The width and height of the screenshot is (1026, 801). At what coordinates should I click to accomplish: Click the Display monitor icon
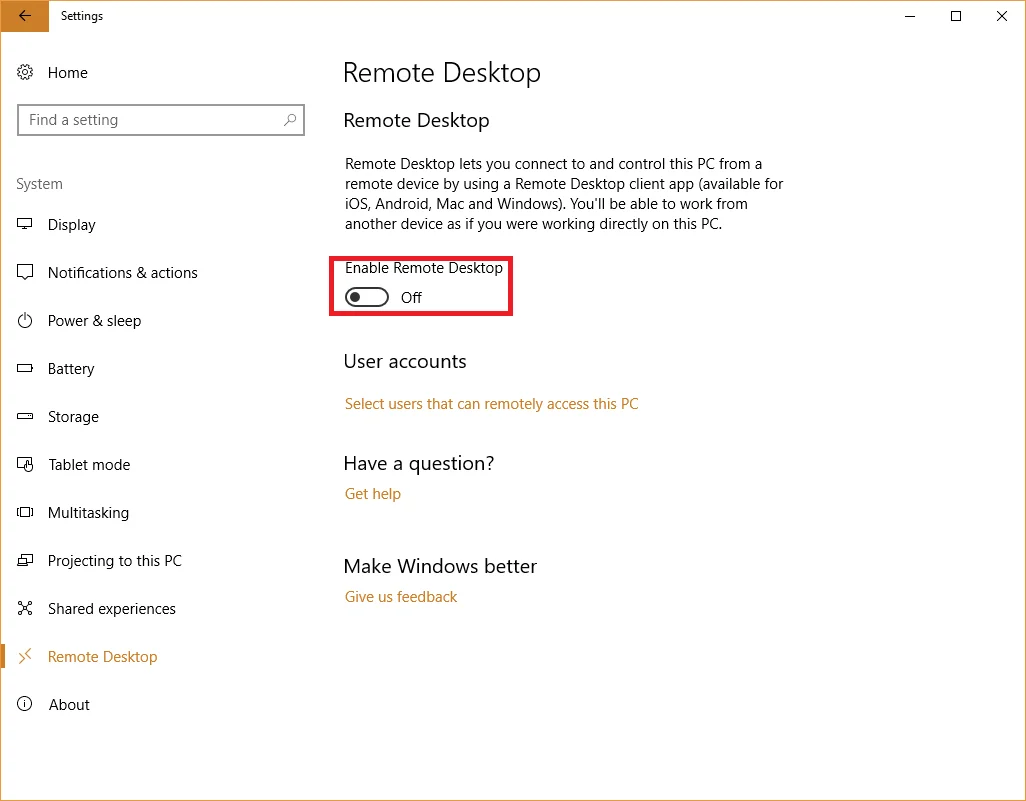point(25,224)
